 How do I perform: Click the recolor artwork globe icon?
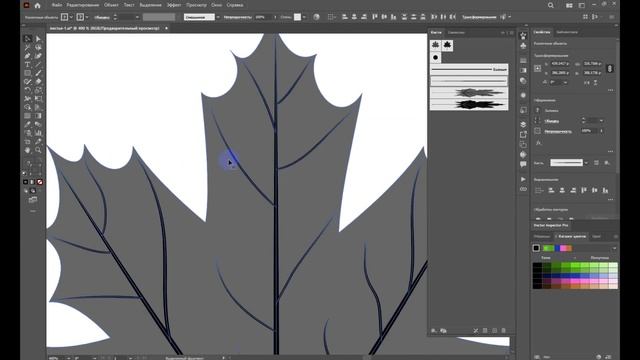(x=316, y=17)
